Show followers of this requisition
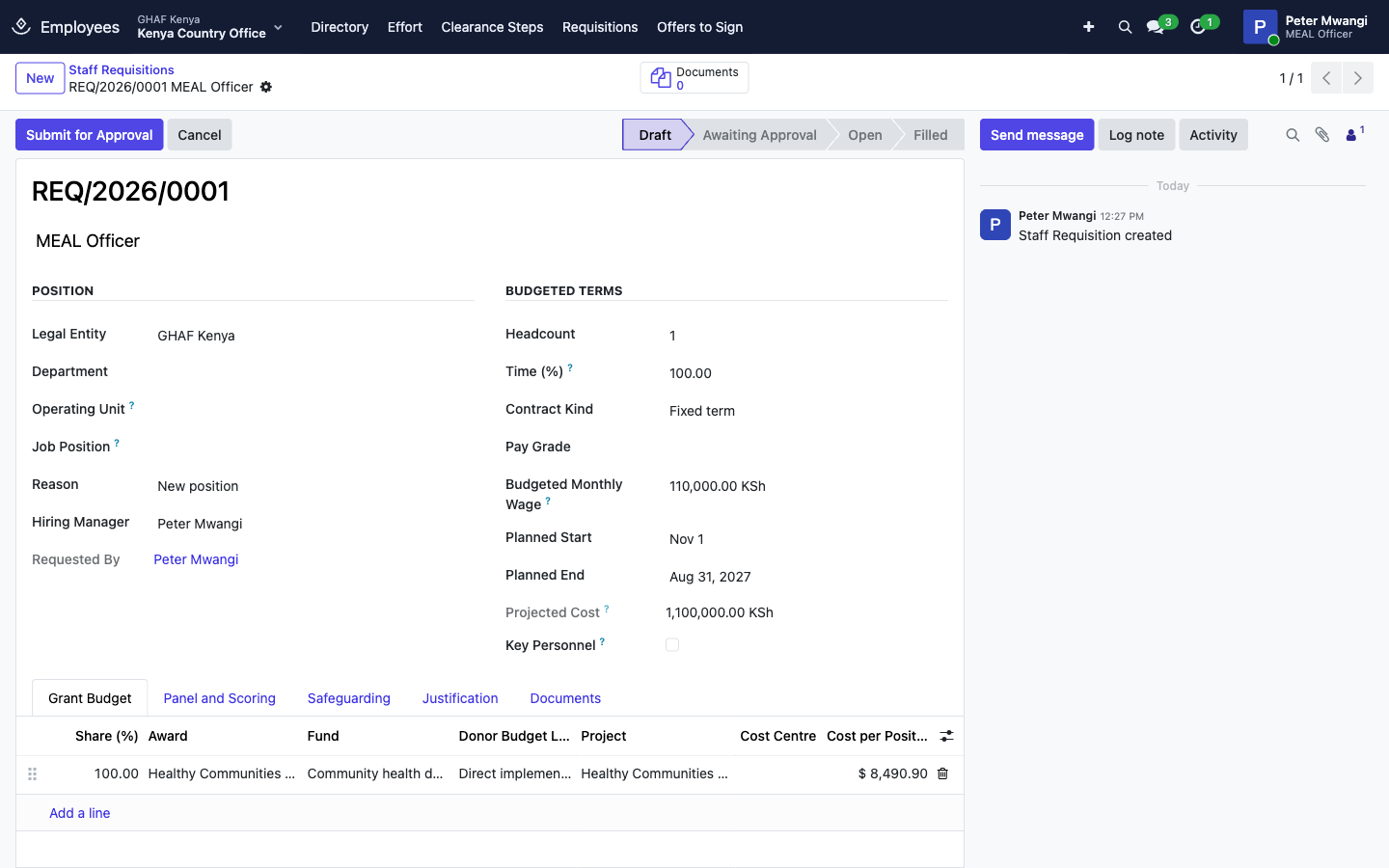This screenshot has width=1389, height=868. (x=1354, y=135)
